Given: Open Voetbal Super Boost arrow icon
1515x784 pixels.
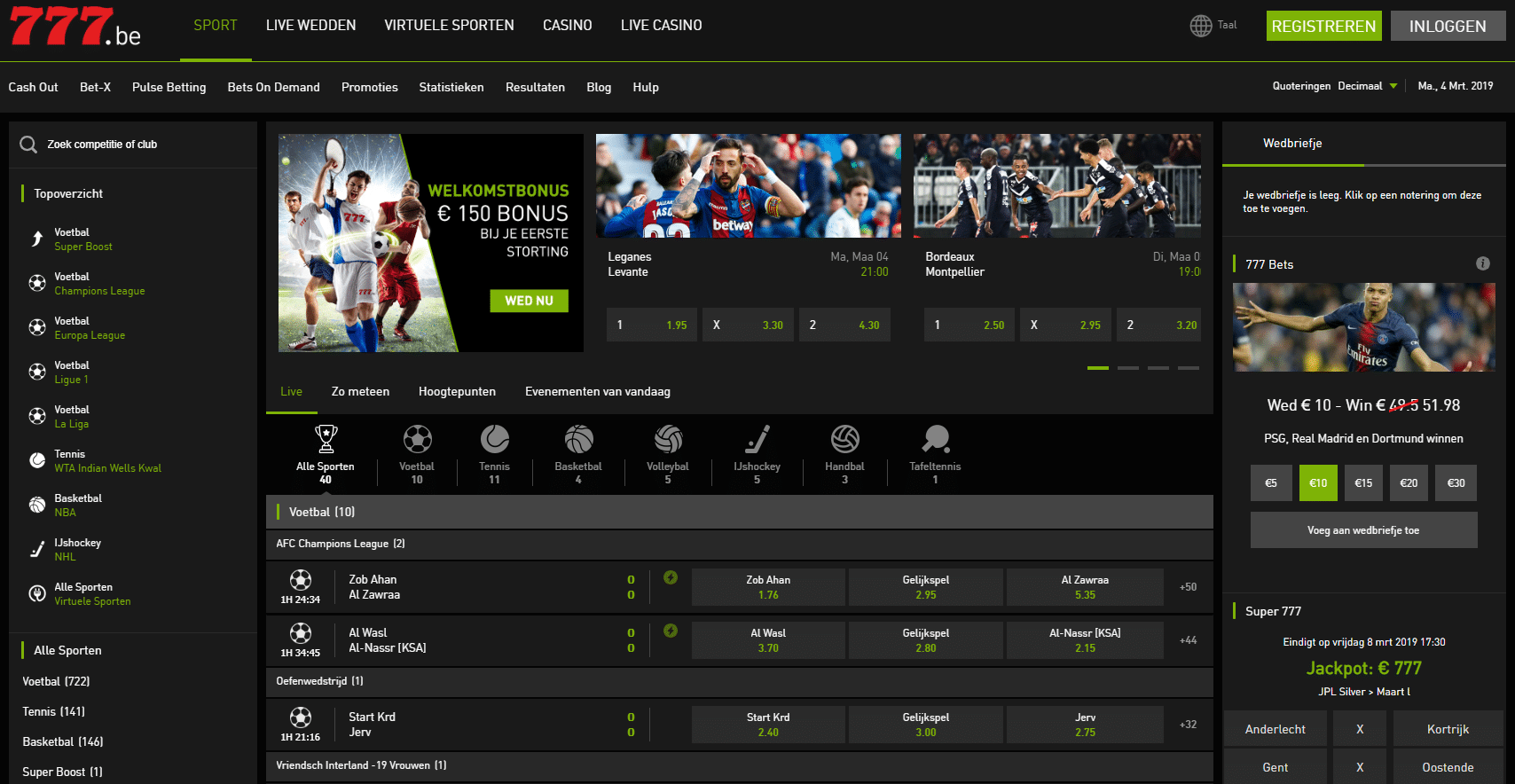Looking at the screenshot, I should [x=37, y=239].
